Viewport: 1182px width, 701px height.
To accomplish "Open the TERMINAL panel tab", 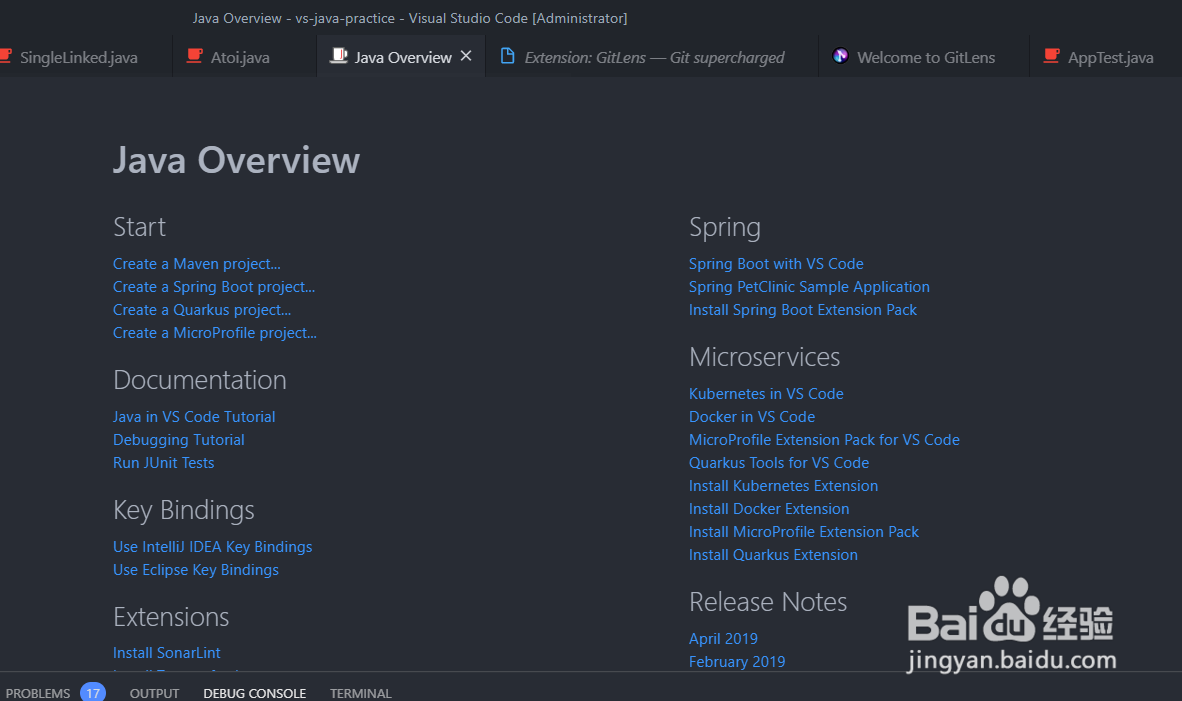I will (360, 693).
